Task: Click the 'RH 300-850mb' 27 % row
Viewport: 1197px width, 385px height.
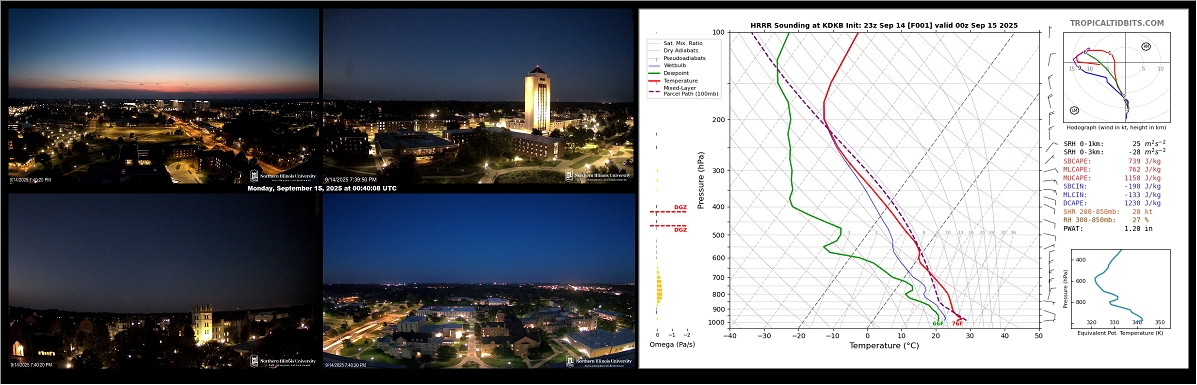Action: [1107, 220]
